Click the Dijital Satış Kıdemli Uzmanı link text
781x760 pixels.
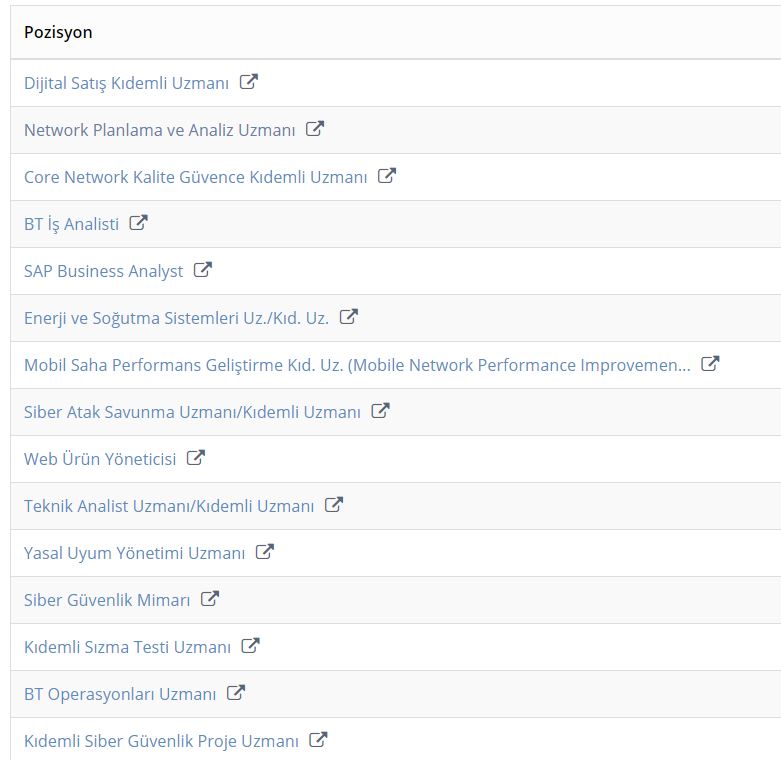click(x=127, y=83)
